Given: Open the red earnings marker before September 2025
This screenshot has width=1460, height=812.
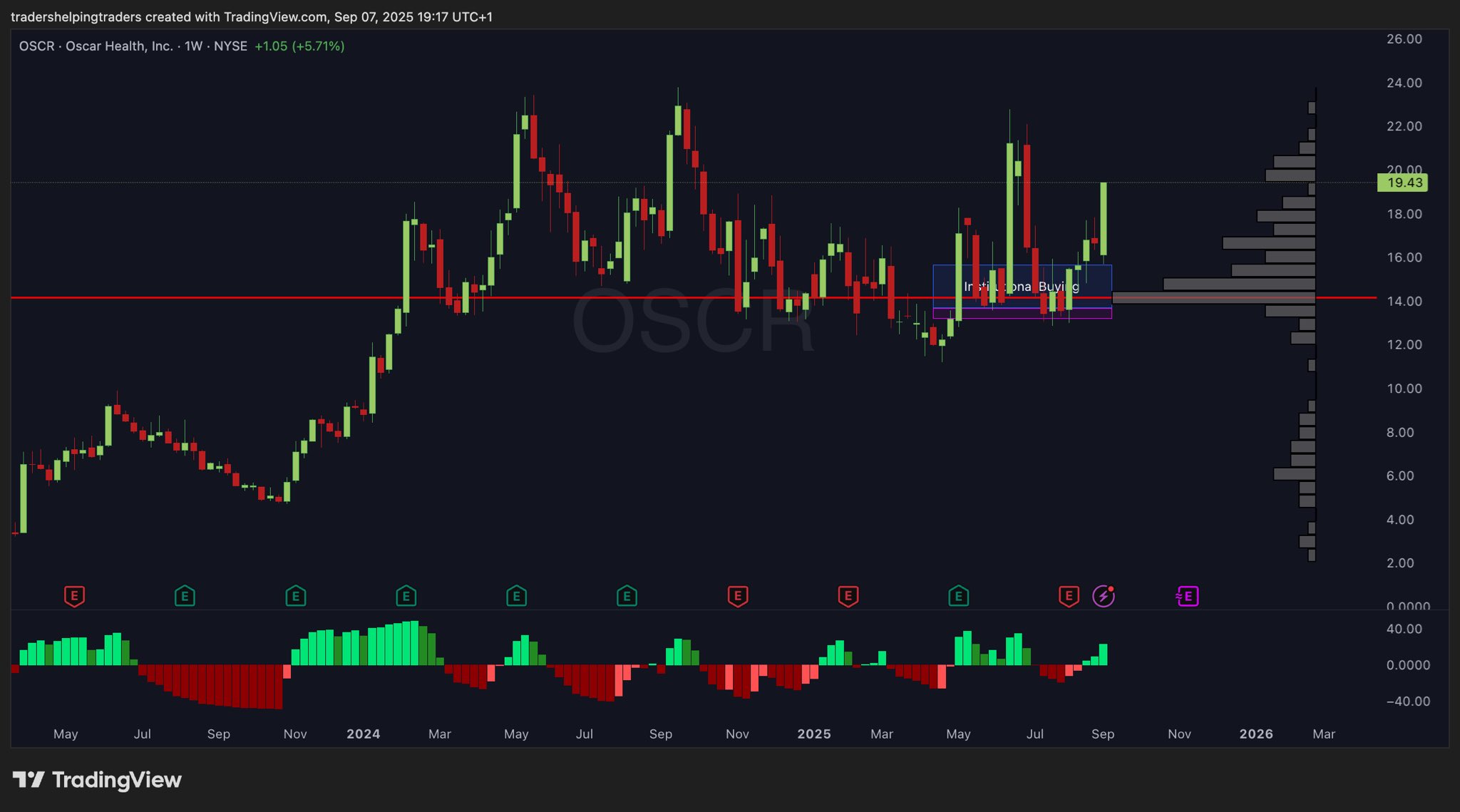Looking at the screenshot, I should (x=1069, y=596).
